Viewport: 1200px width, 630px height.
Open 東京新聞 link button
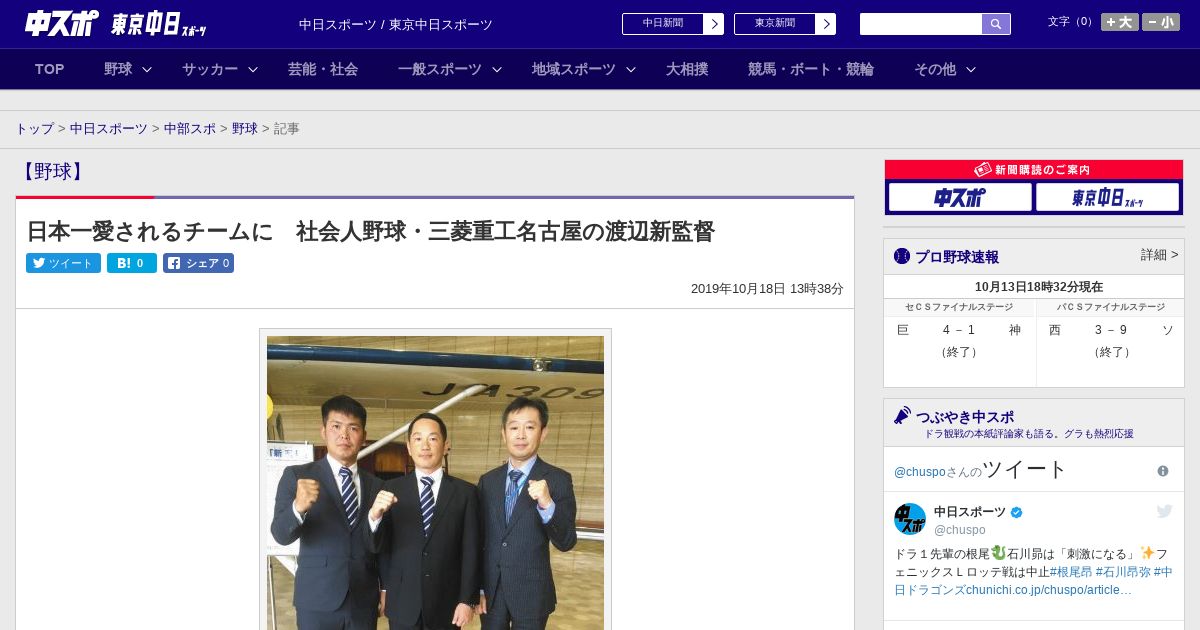click(775, 24)
